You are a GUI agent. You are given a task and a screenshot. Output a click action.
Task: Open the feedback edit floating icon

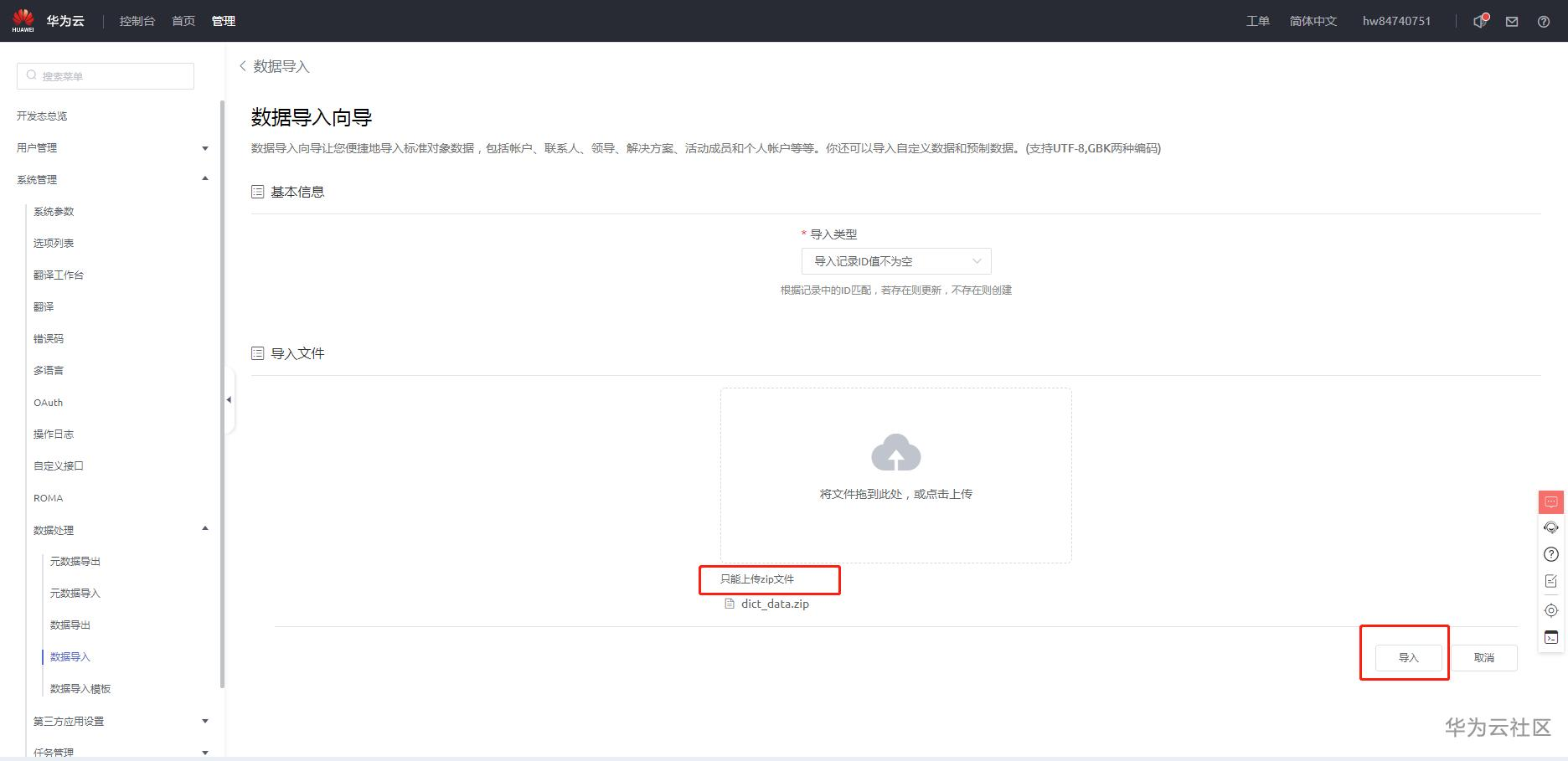[x=1551, y=581]
